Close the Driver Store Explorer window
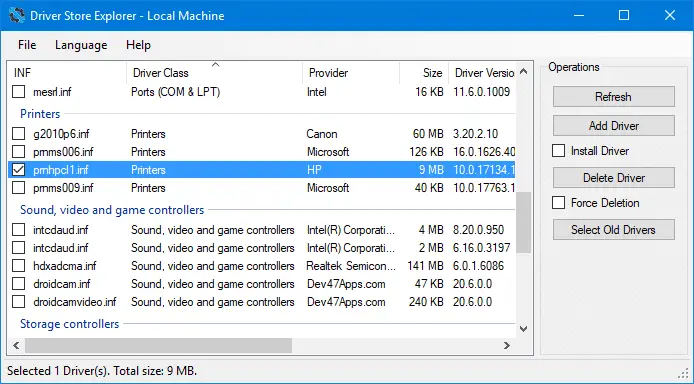Screen dimensions: 694x384 (x=670, y=15)
